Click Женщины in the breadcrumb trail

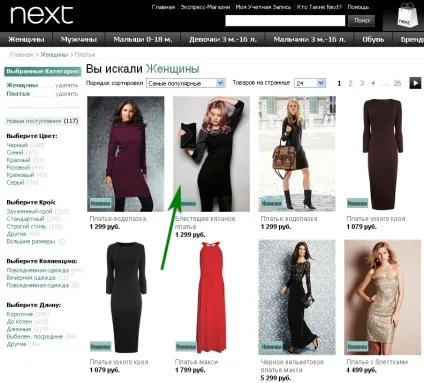(x=54, y=54)
